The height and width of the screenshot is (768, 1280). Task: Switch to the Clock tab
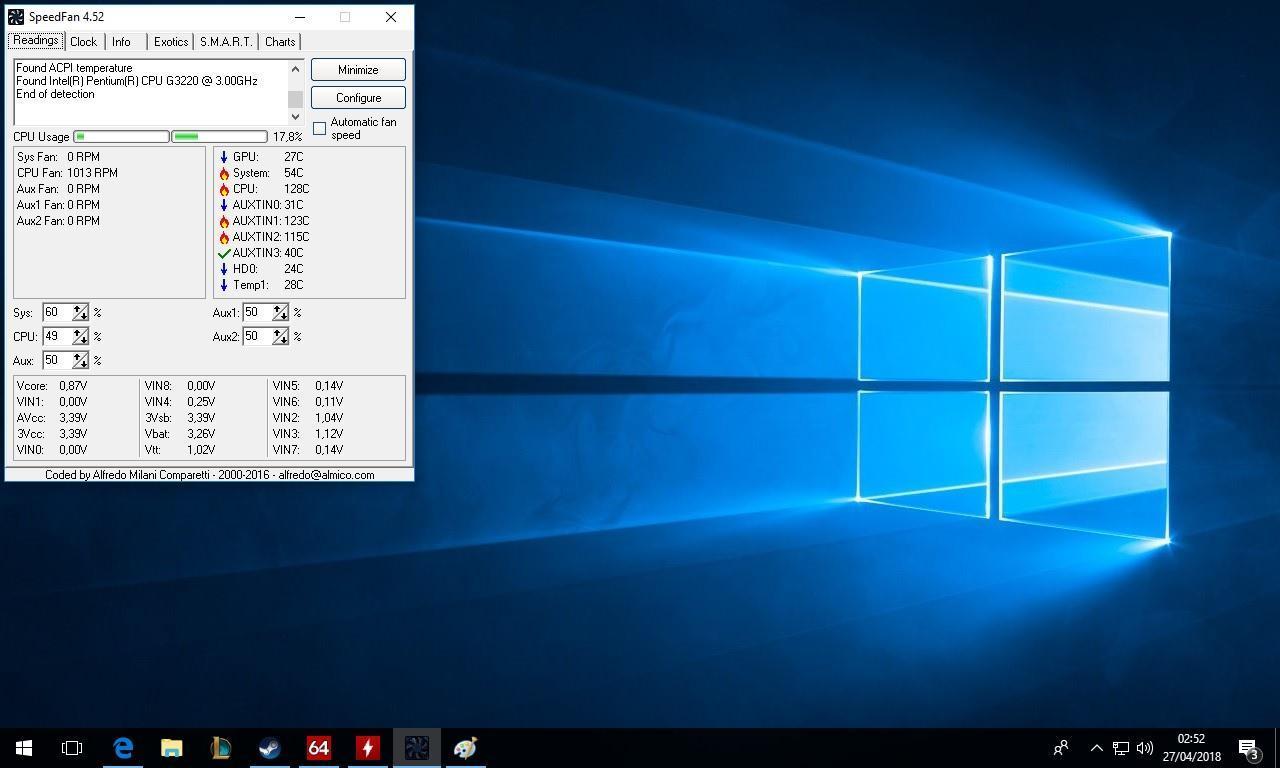(x=83, y=42)
